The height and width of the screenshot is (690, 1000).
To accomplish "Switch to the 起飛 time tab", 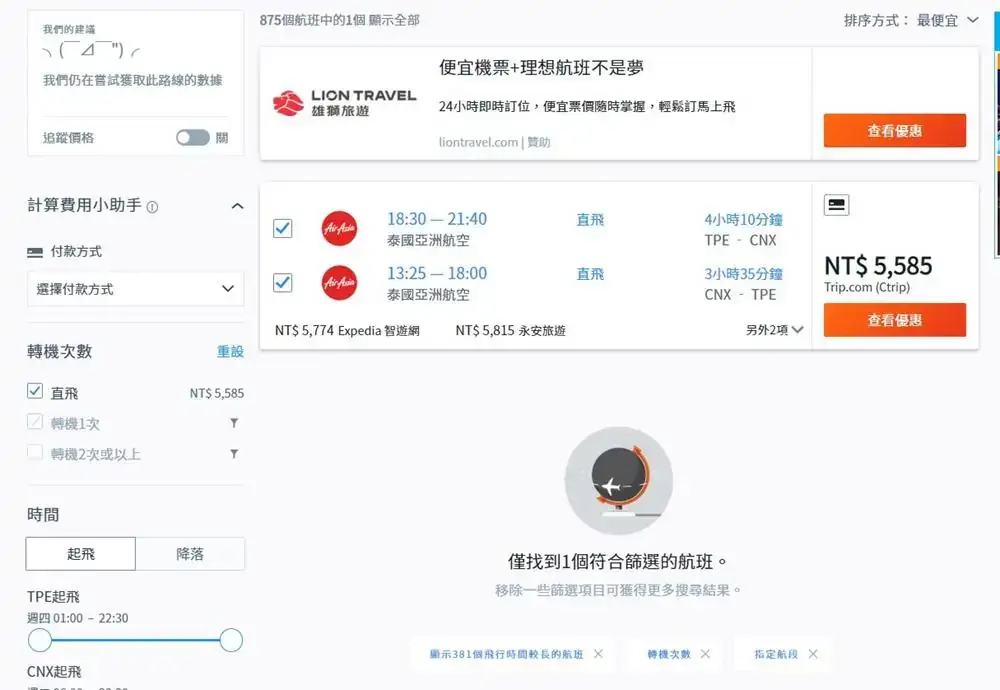I will pos(80,554).
